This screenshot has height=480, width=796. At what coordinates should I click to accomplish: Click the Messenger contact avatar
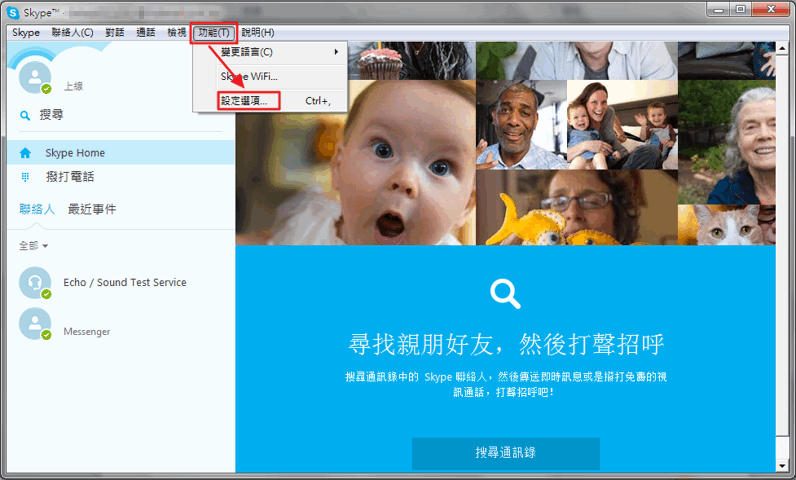click(35, 323)
